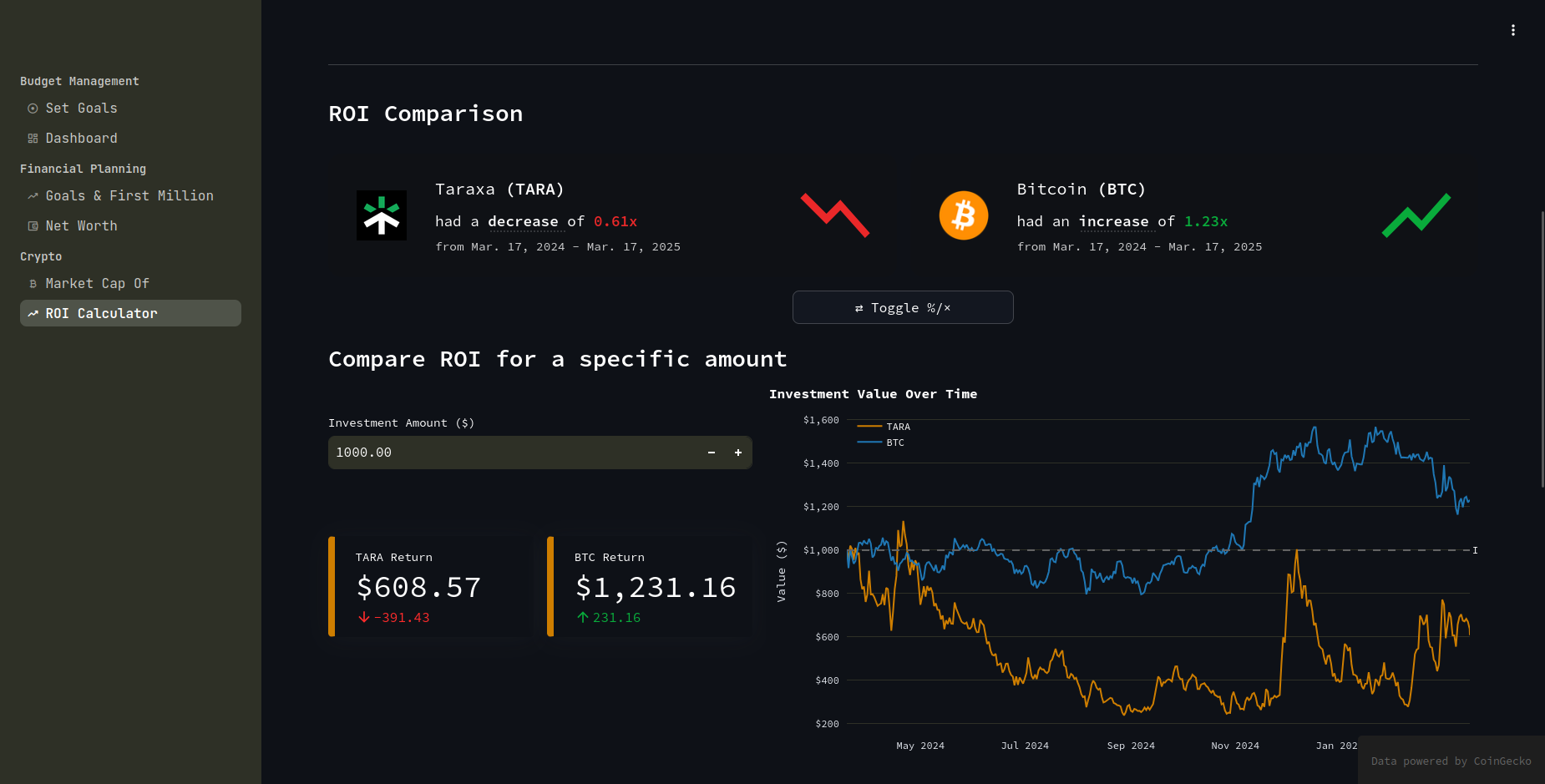This screenshot has height=784, width=1545.
Task: Click the Market Cap Of bitcoin icon
Action: pos(32,283)
